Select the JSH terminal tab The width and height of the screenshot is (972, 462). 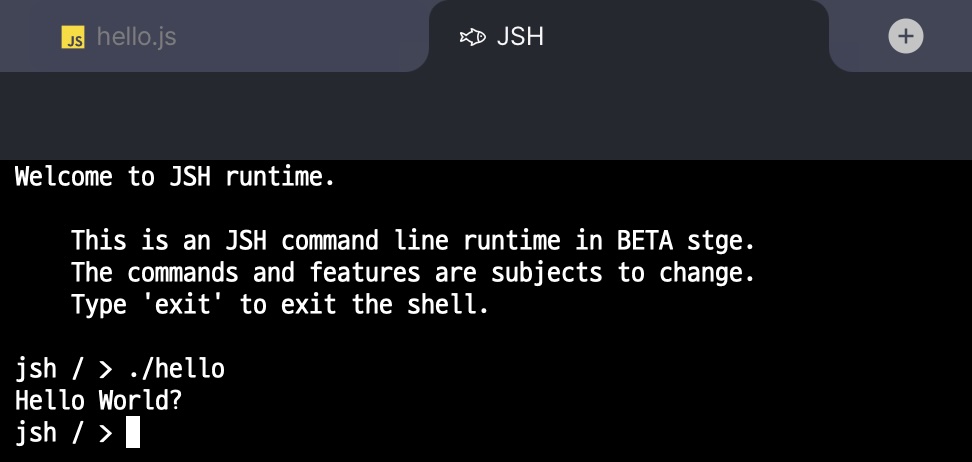tap(520, 38)
